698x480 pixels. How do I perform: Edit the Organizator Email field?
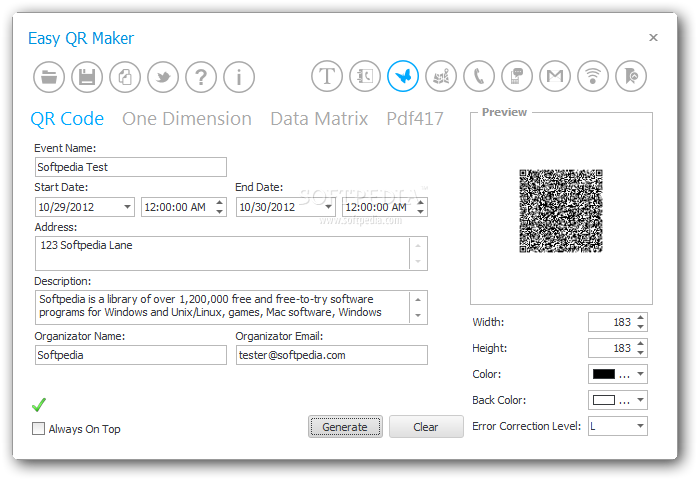tap(332, 355)
